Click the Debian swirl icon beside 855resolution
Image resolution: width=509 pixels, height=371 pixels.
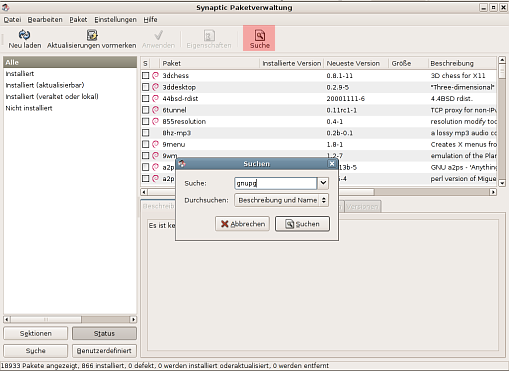point(155,121)
